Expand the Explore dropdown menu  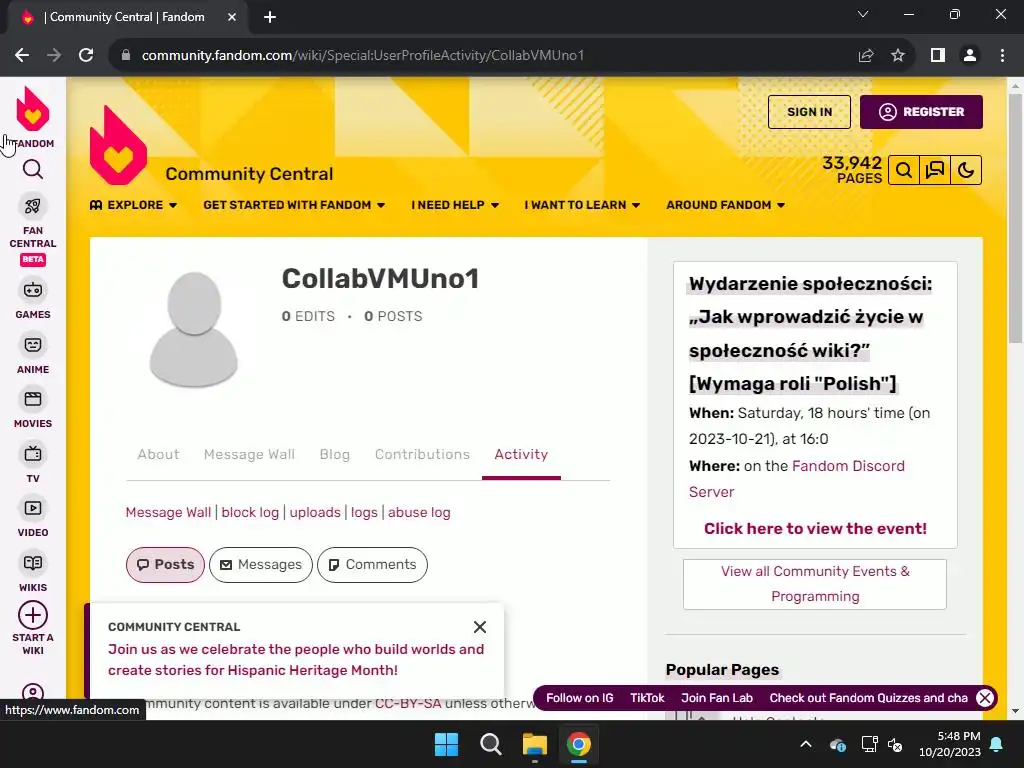click(x=134, y=205)
